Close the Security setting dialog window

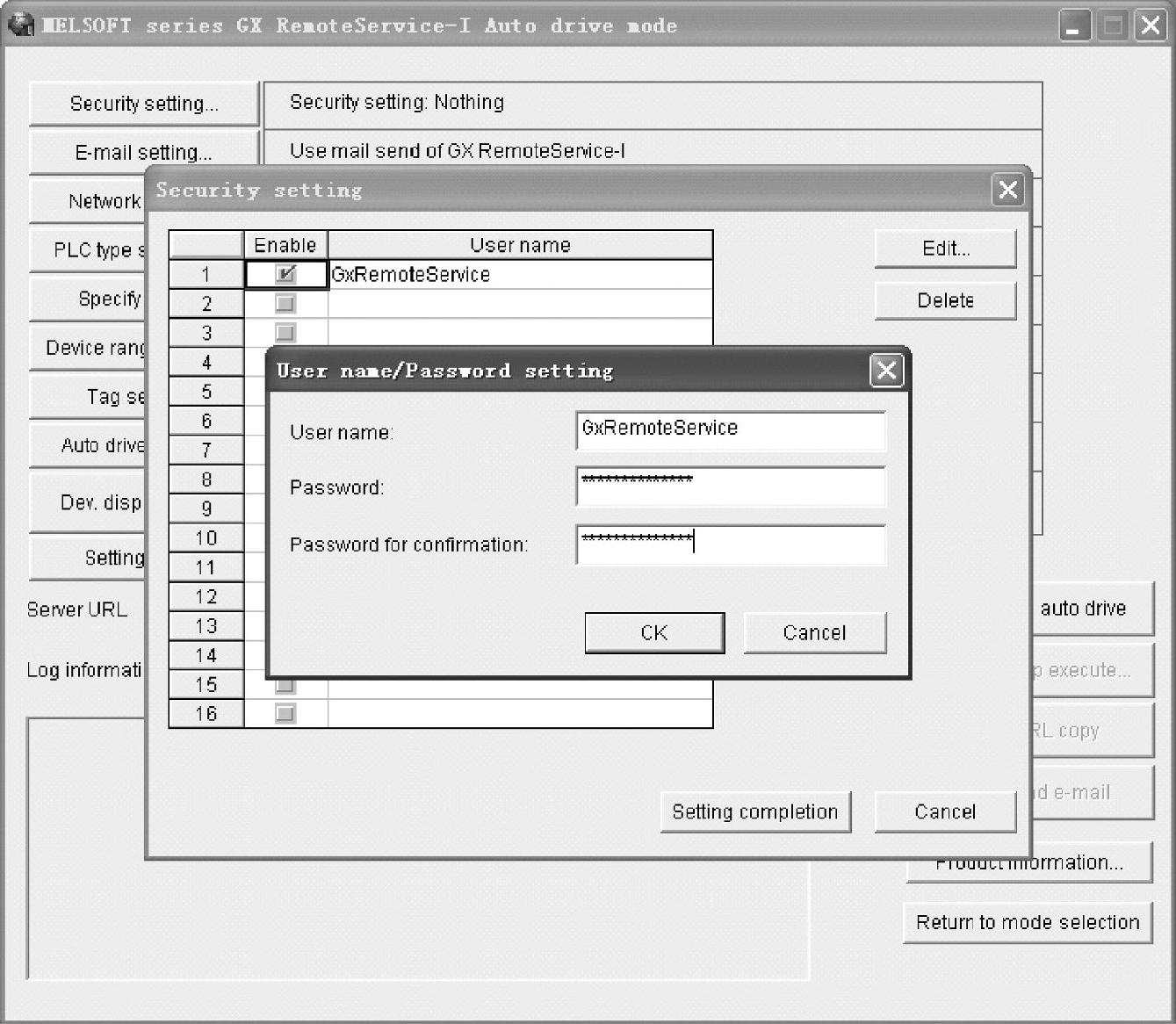[x=1007, y=190]
